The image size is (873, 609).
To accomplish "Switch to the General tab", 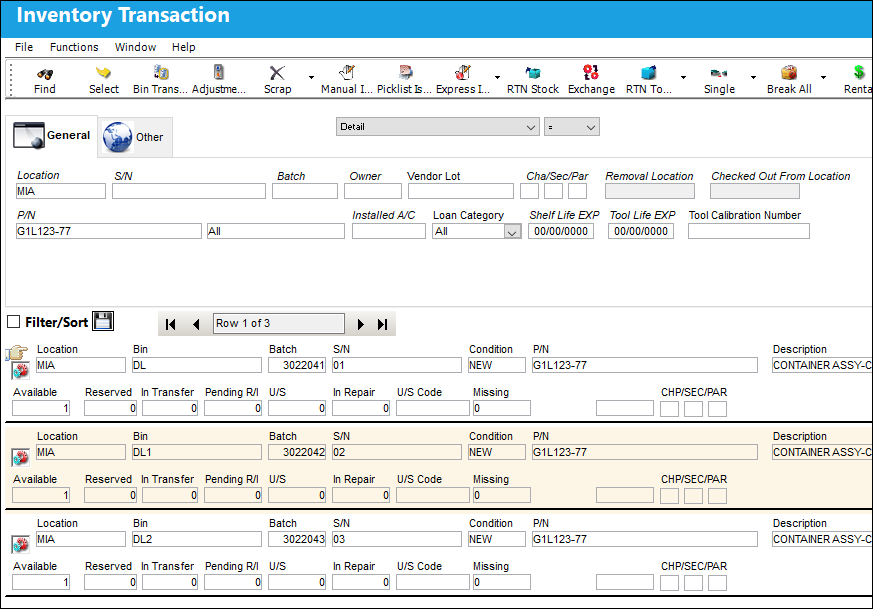I will [x=52, y=135].
